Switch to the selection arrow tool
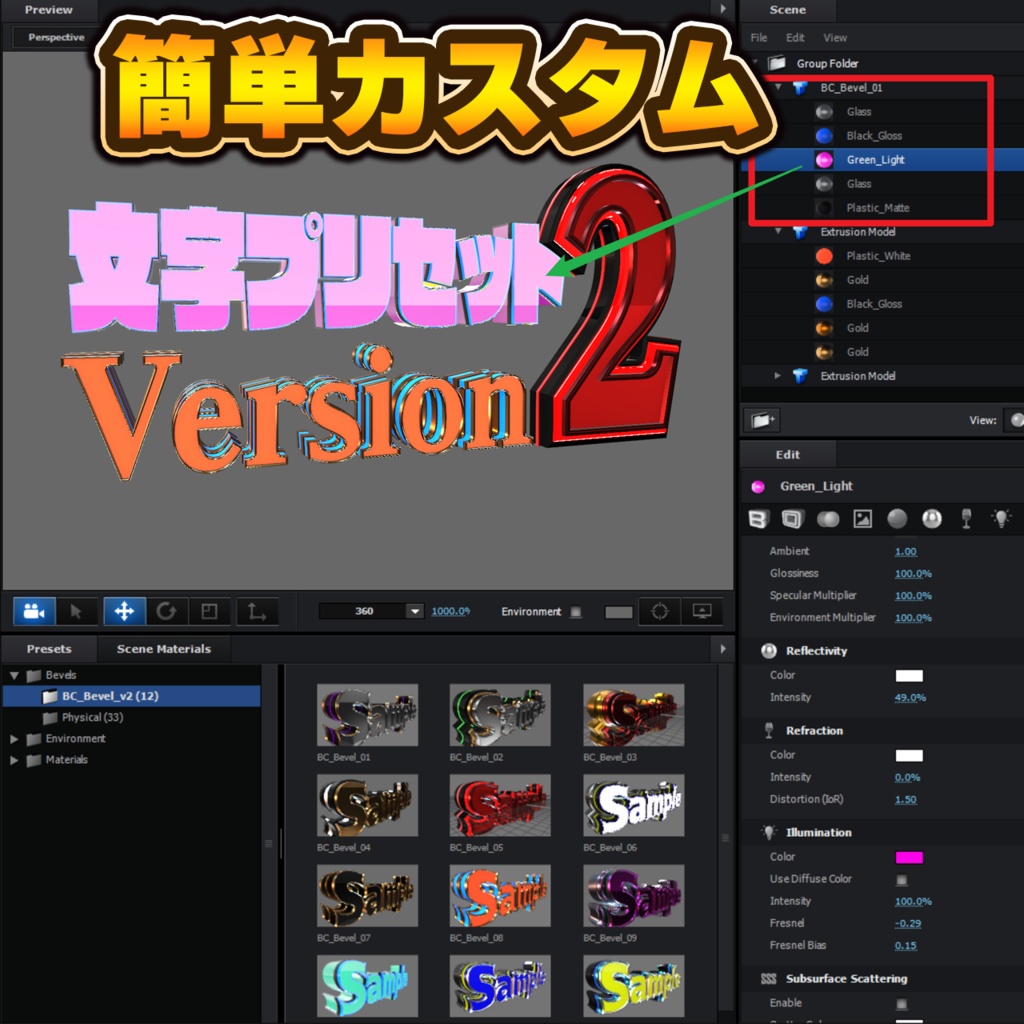The image size is (1024, 1024). [x=76, y=611]
